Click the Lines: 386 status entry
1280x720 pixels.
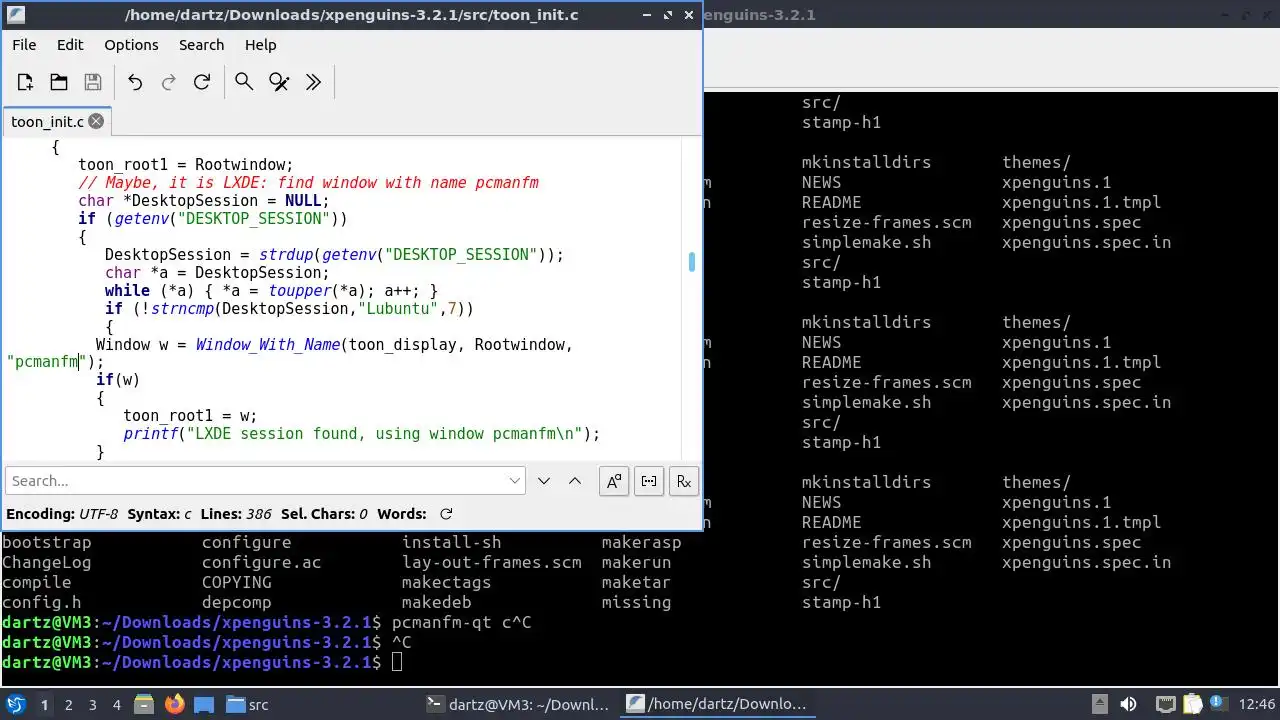pos(236,514)
